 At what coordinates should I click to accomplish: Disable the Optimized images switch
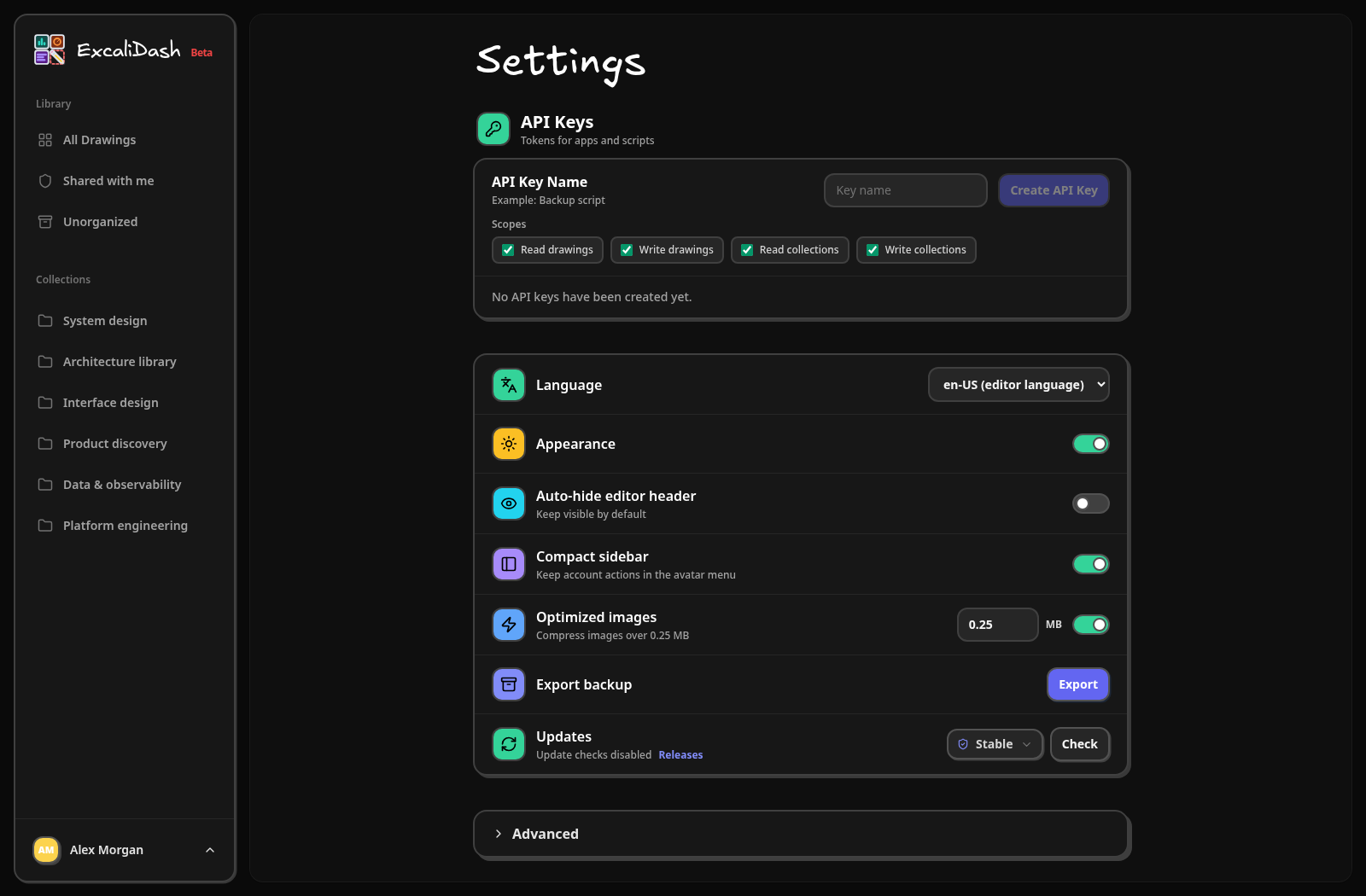coord(1091,625)
